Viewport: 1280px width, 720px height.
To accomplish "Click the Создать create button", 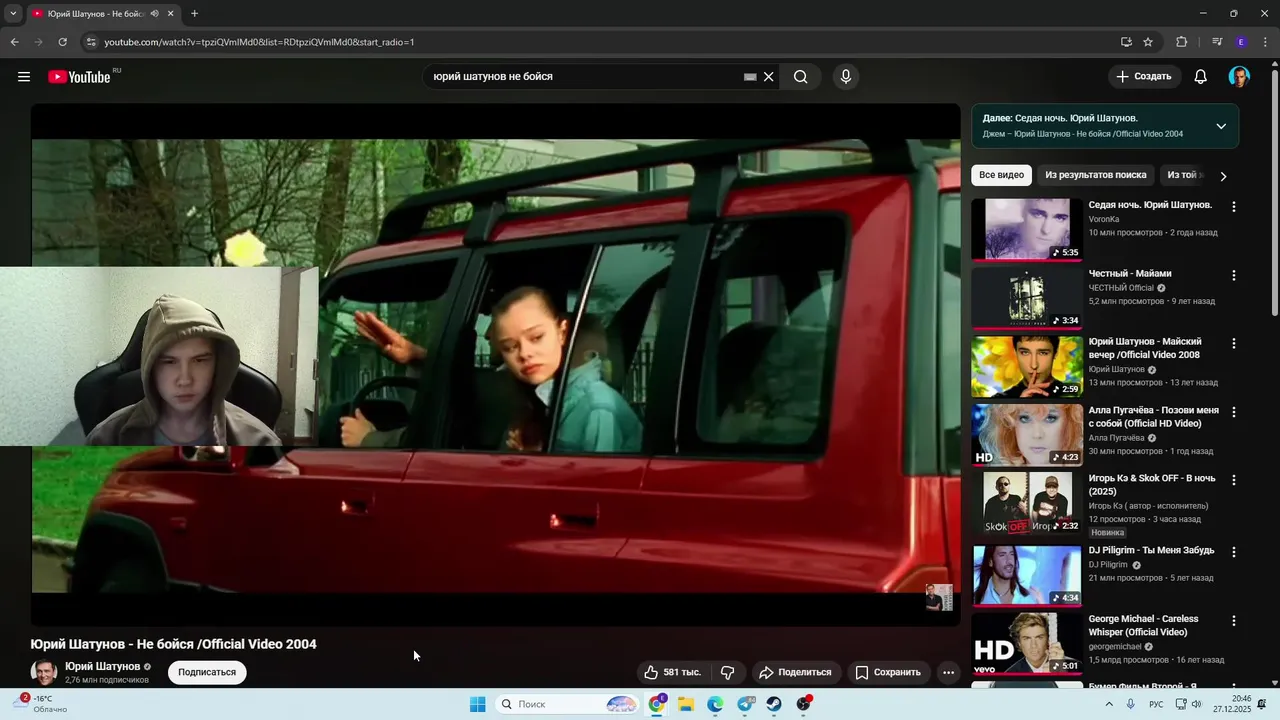I will pyautogui.click(x=1144, y=77).
